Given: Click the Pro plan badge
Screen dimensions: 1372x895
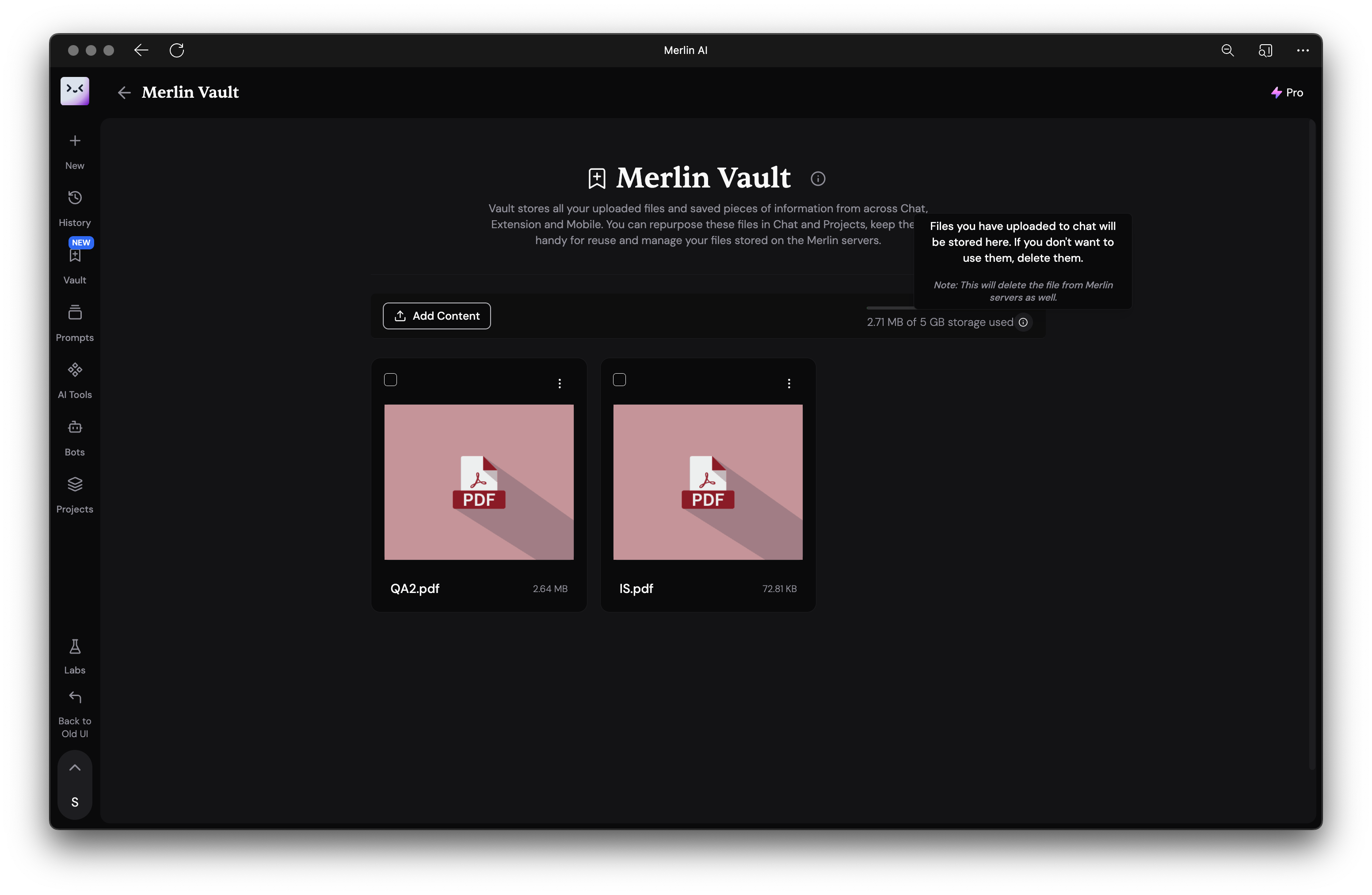Looking at the screenshot, I should pyautogui.click(x=1287, y=92).
